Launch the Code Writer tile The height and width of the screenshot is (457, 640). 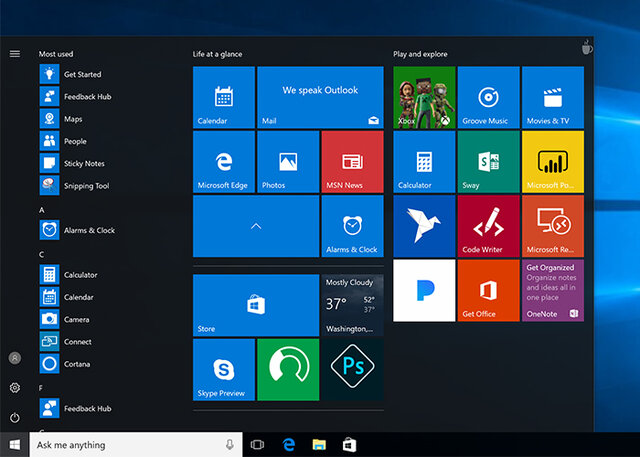pyautogui.click(x=489, y=226)
